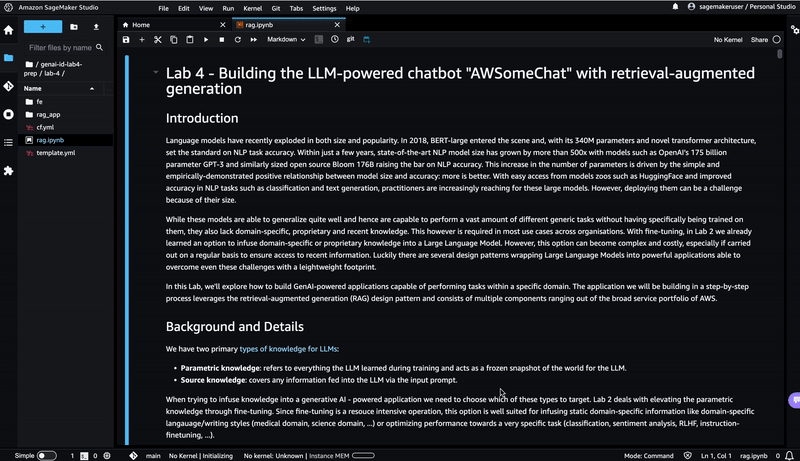
Task: Click the Filter files by name field
Action: pos(65,47)
